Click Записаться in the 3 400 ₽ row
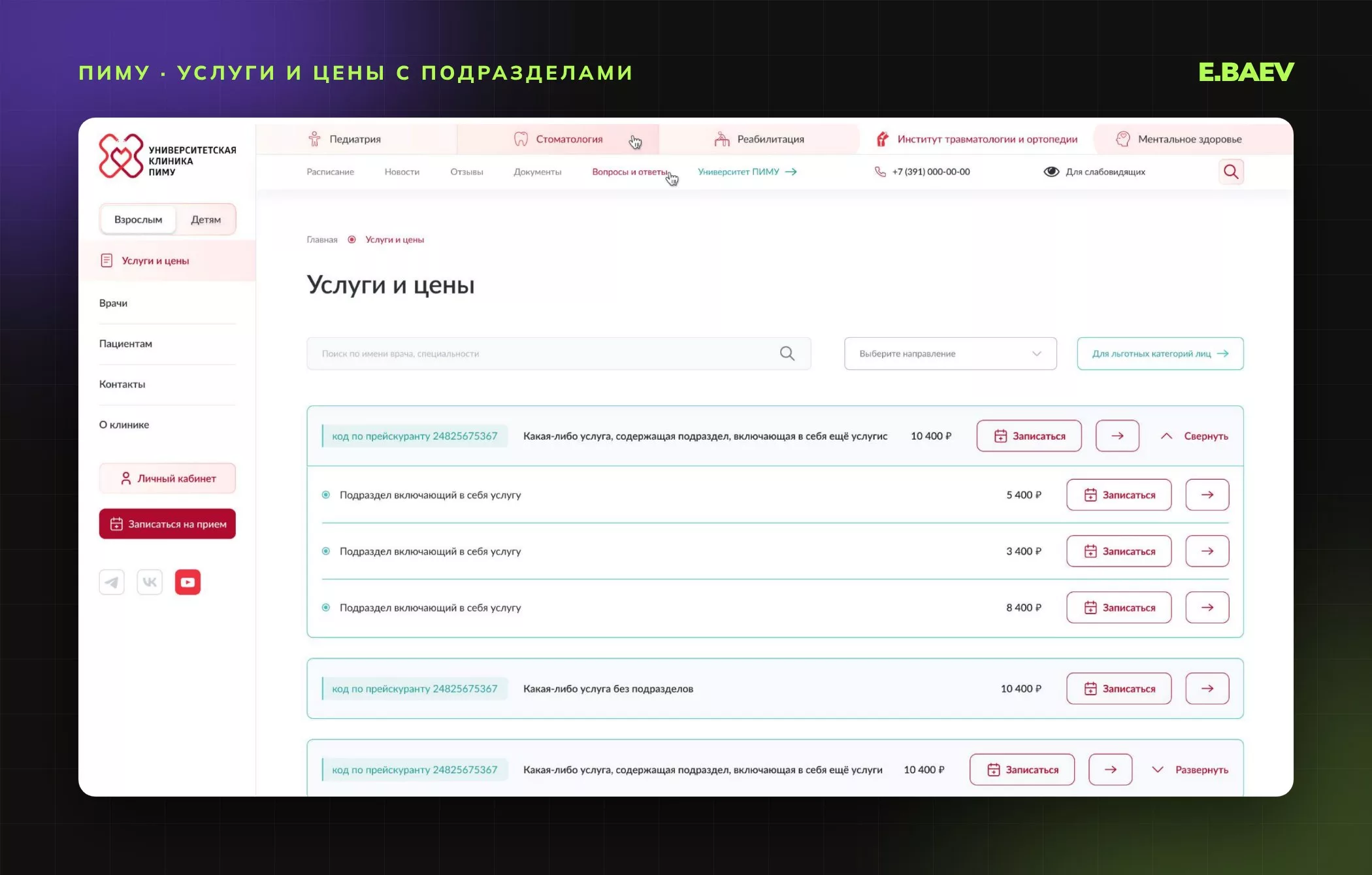The width and height of the screenshot is (1372, 875). (1119, 551)
